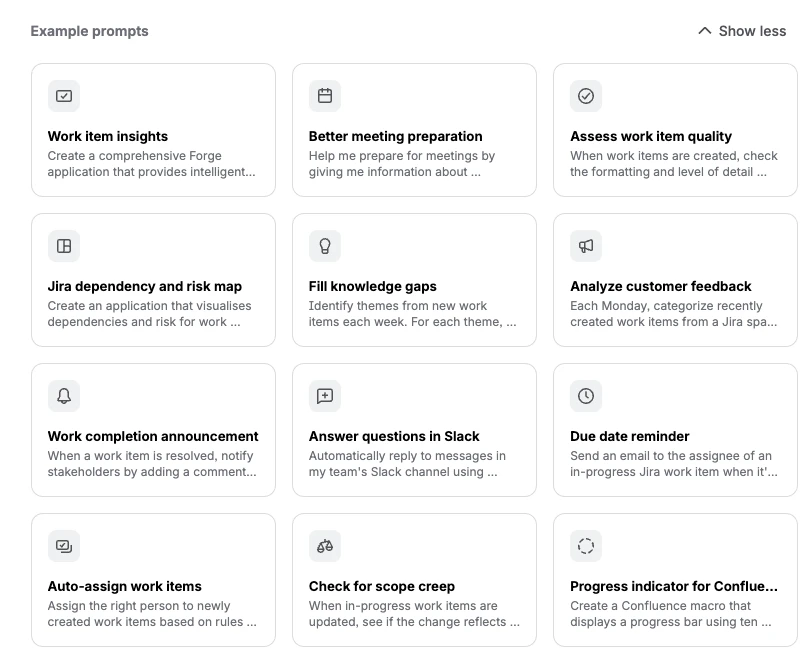Click the scales icon on Check for scope creep
The image size is (805, 653).
tap(325, 546)
